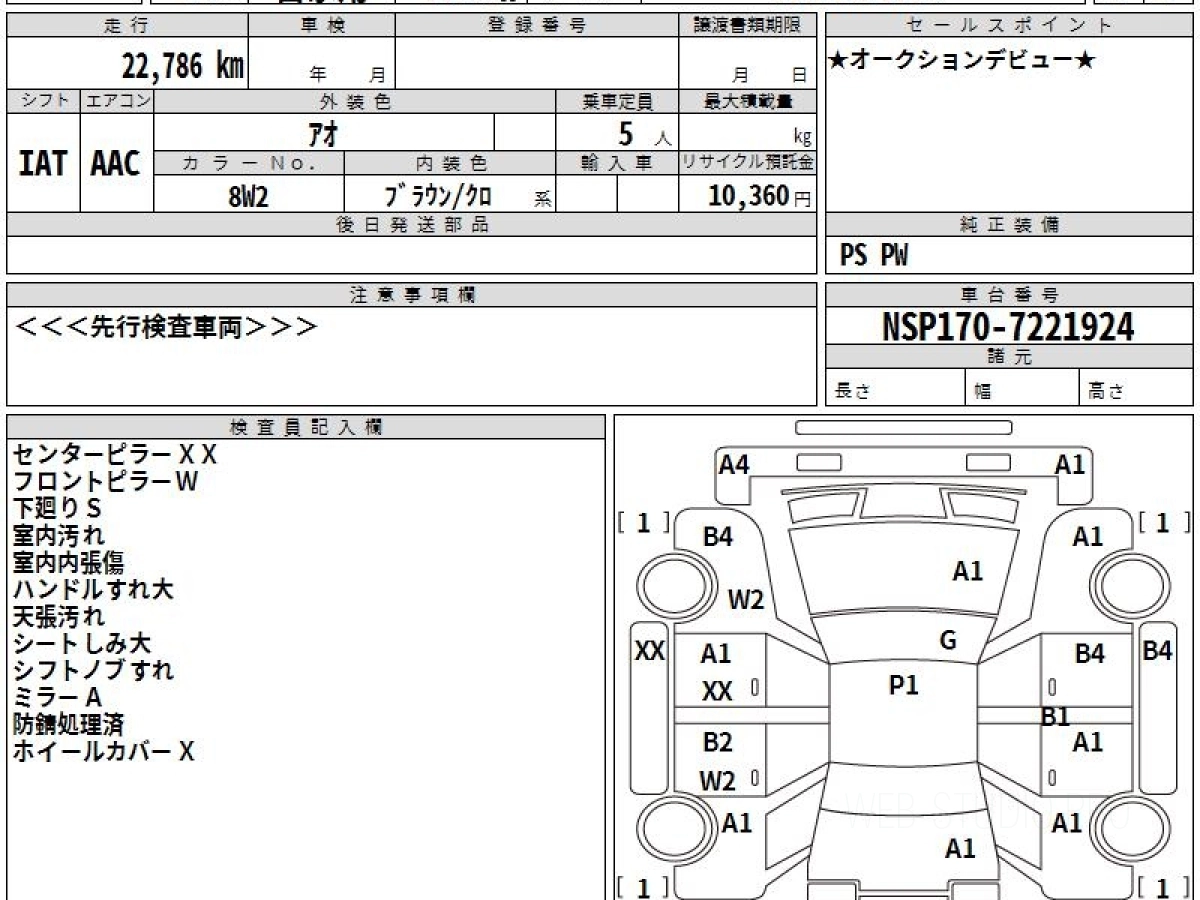Select the AAC air conditioner value
This screenshot has width=1200, height=900.
click(116, 164)
